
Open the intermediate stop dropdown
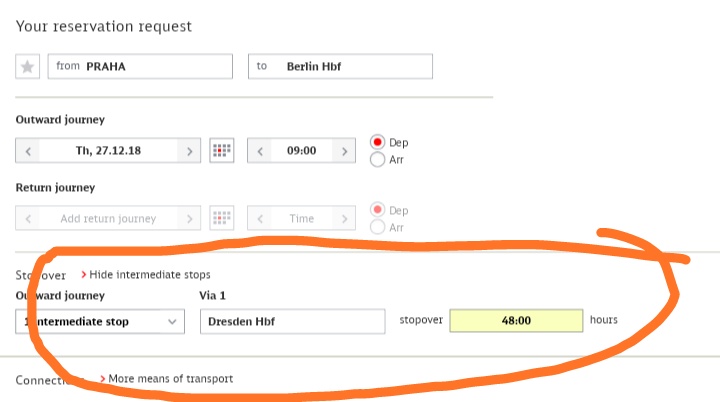(100, 322)
